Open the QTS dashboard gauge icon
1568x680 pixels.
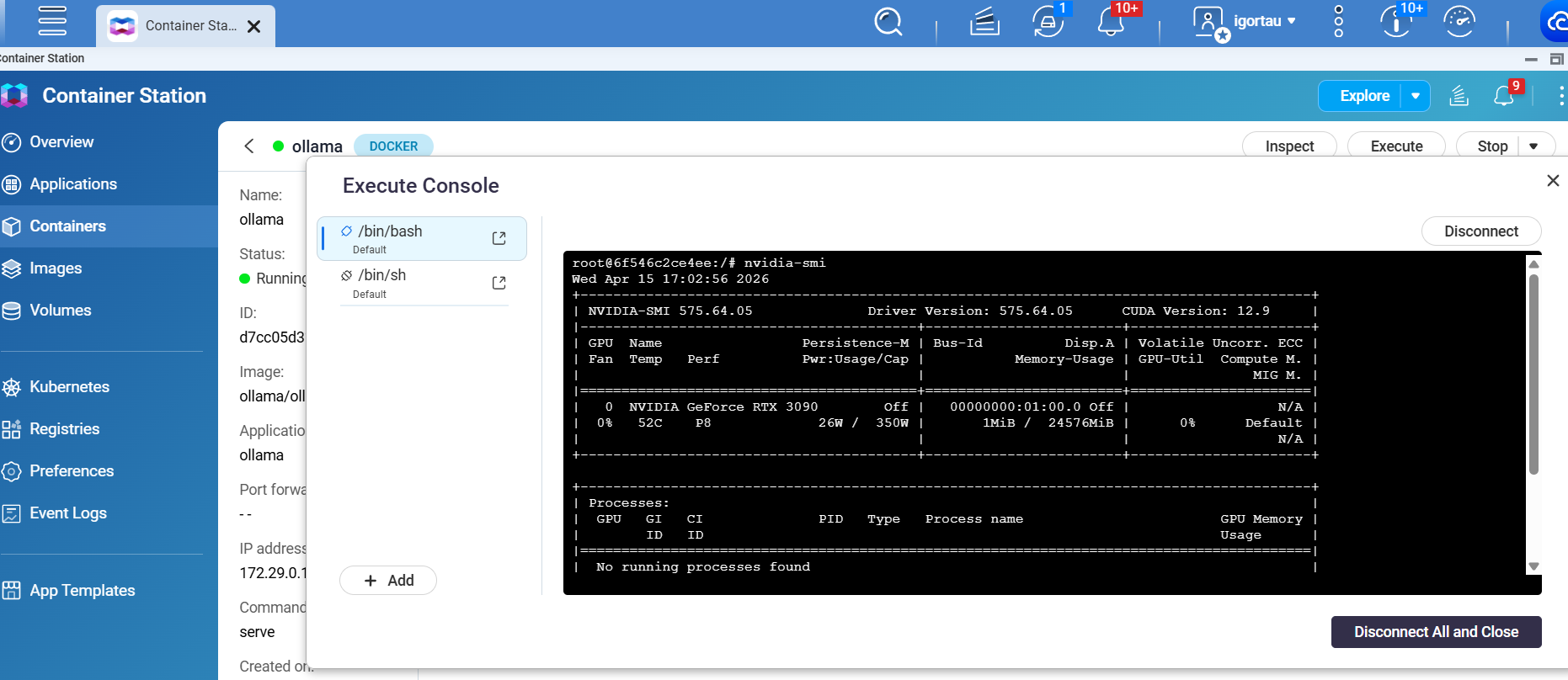[1459, 22]
